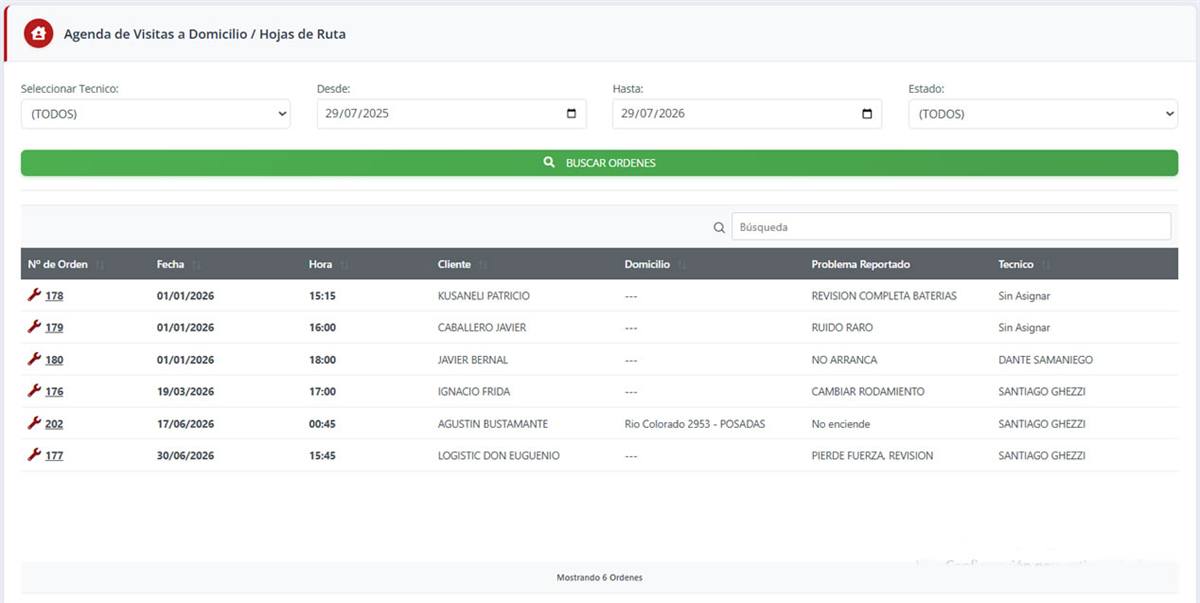Viewport: 1200px width, 603px height.
Task: Click wrench icon for order 177
Action: tap(34, 455)
